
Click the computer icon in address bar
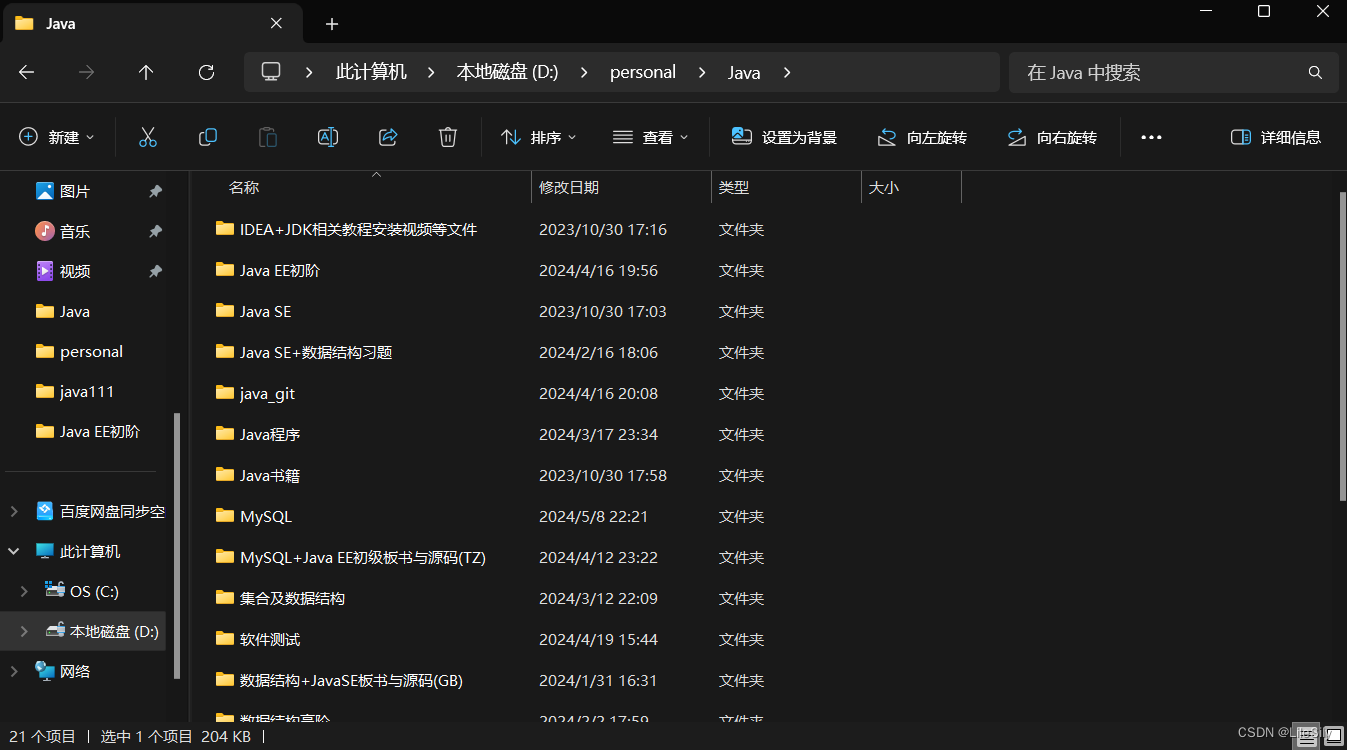(271, 72)
